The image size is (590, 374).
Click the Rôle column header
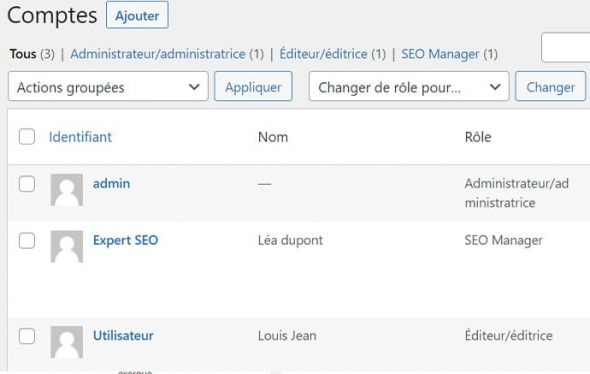478,137
